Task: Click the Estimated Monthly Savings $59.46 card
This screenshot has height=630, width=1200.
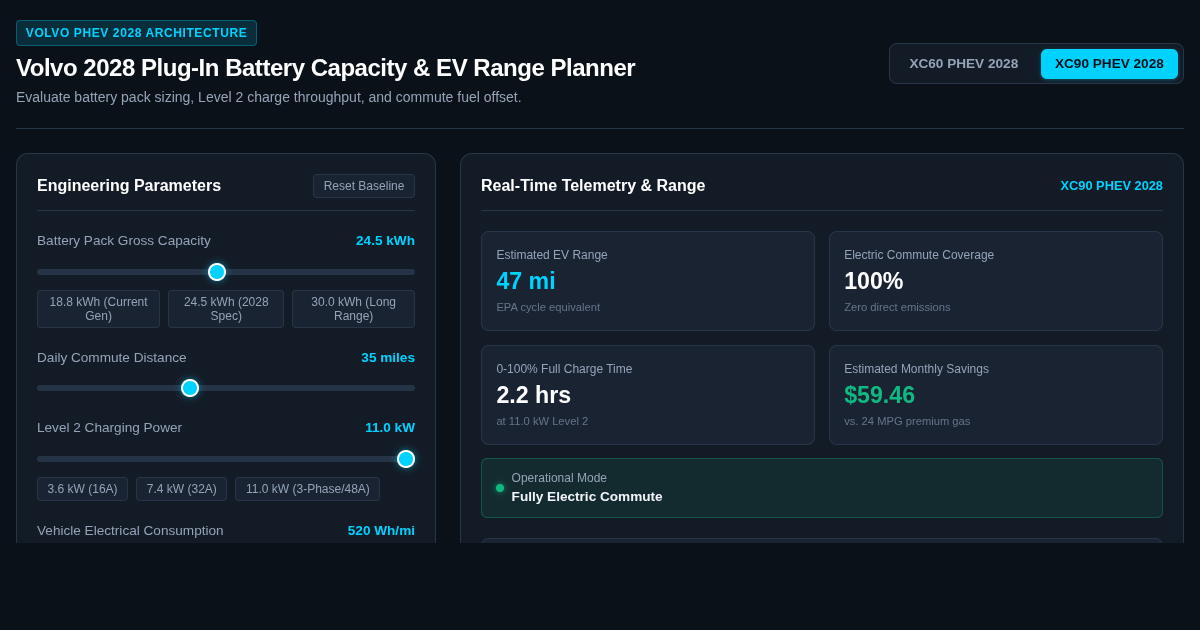Action: pos(996,395)
